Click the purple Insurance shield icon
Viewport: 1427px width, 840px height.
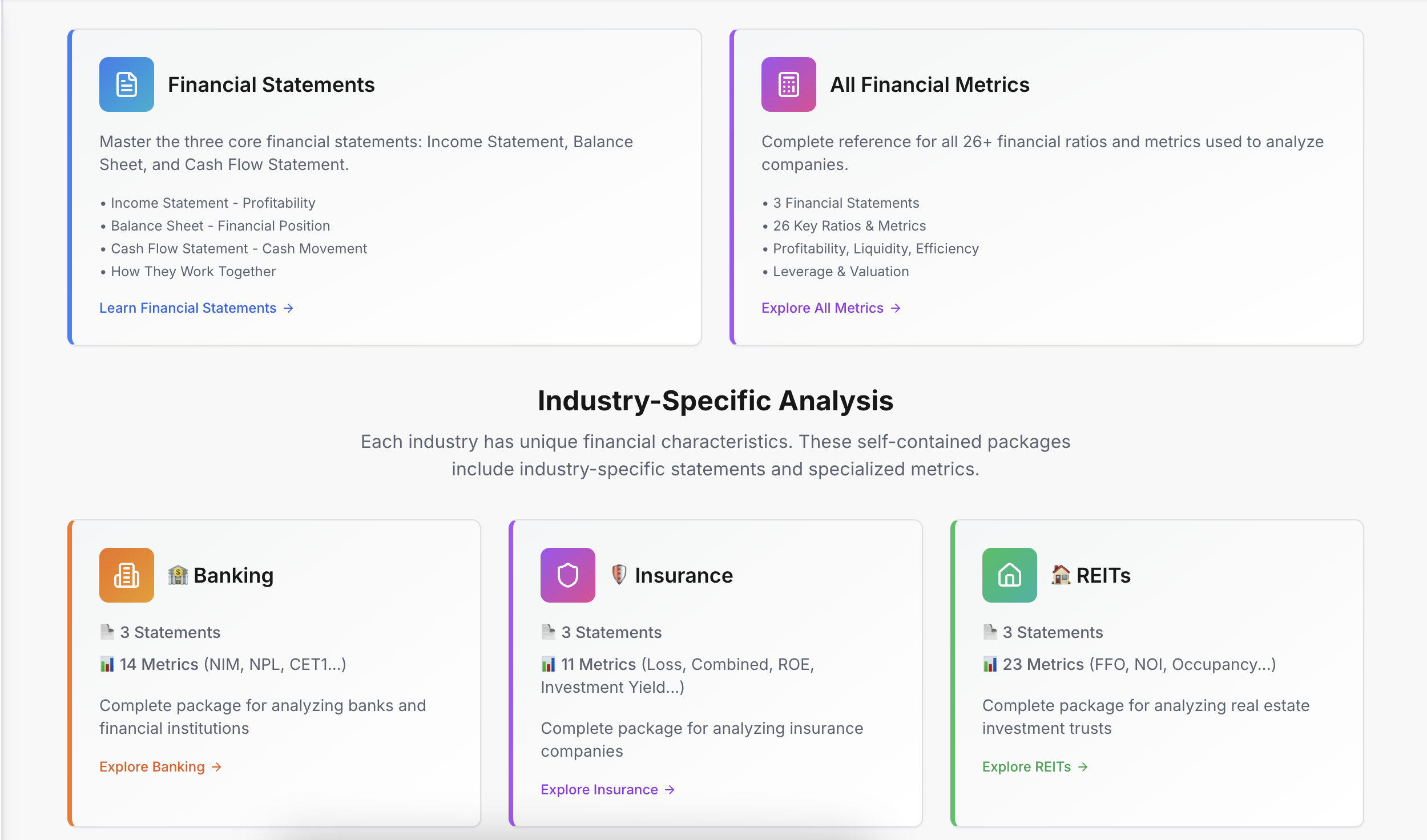point(568,575)
